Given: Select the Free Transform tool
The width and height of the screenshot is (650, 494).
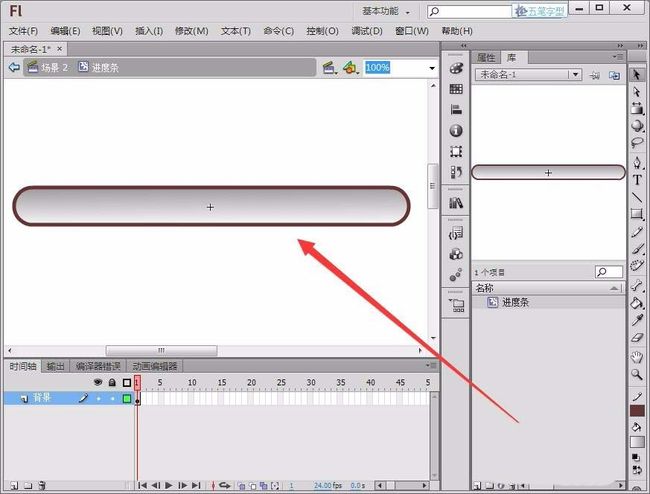Looking at the screenshot, I should click(x=637, y=109).
